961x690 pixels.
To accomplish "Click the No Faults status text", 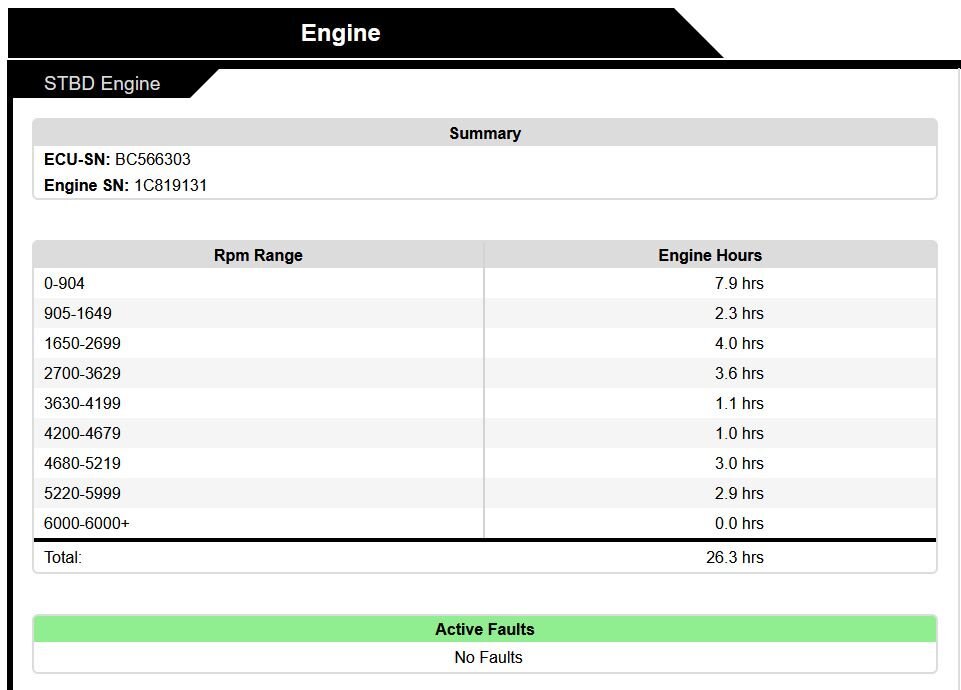I will click(488, 657).
